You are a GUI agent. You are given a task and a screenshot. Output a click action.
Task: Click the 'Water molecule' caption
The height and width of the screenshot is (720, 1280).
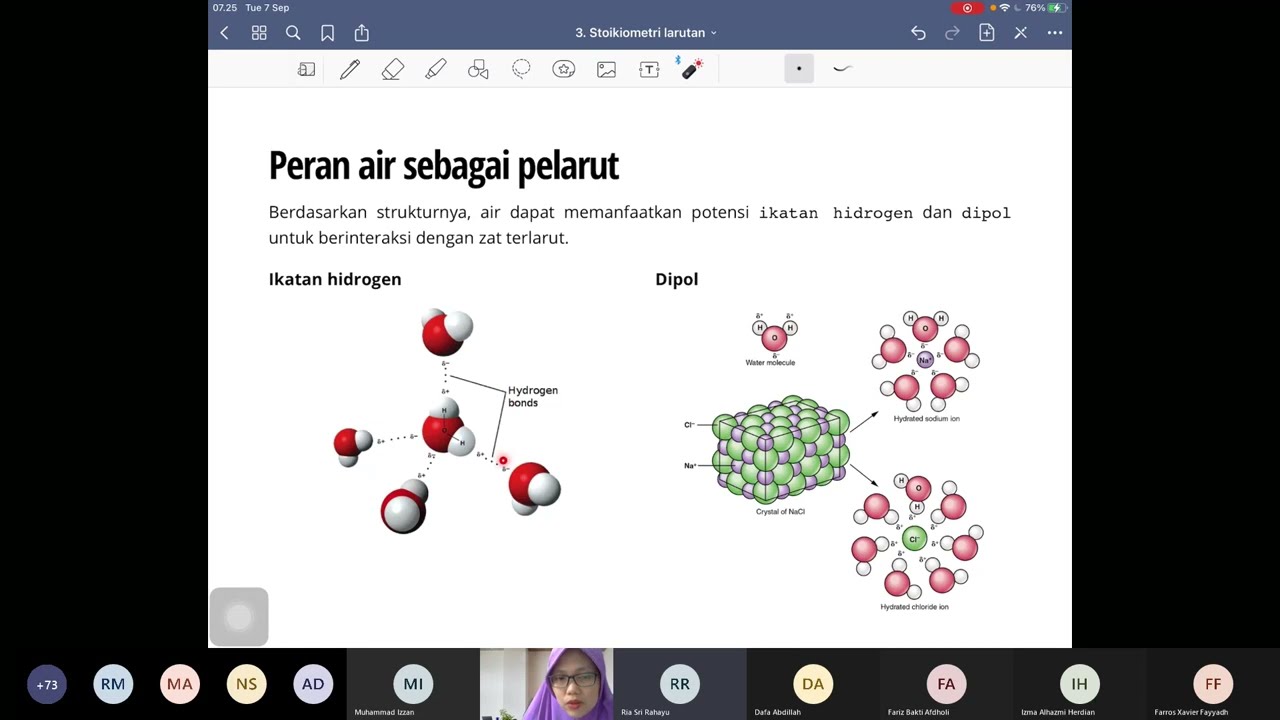click(x=770, y=363)
